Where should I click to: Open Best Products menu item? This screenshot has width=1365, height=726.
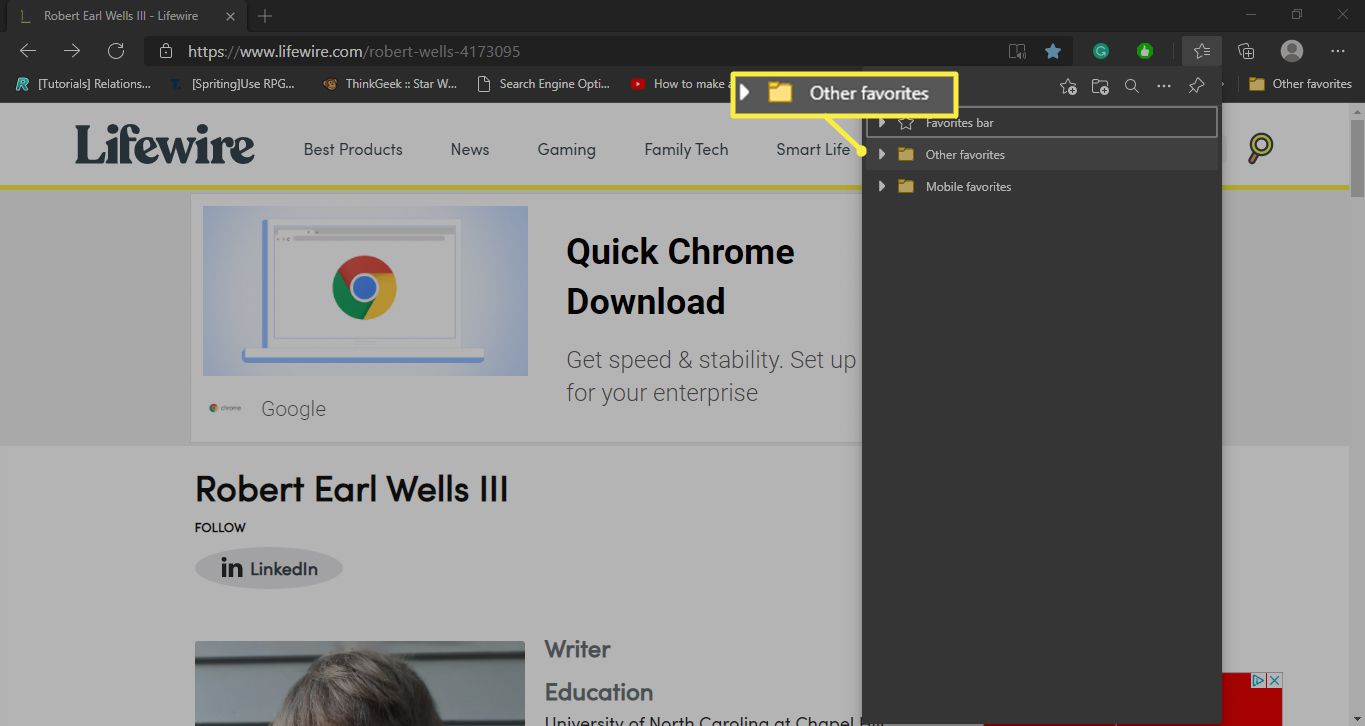click(353, 149)
